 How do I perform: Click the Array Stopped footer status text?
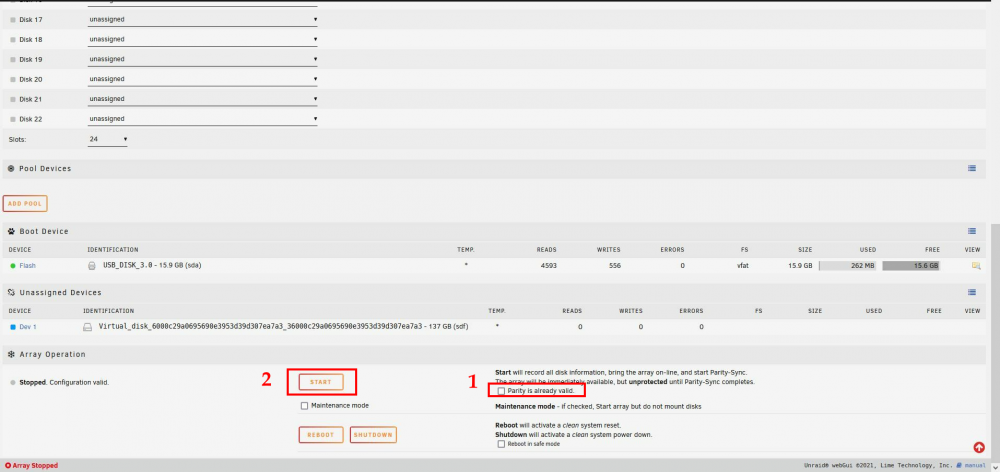click(35, 466)
